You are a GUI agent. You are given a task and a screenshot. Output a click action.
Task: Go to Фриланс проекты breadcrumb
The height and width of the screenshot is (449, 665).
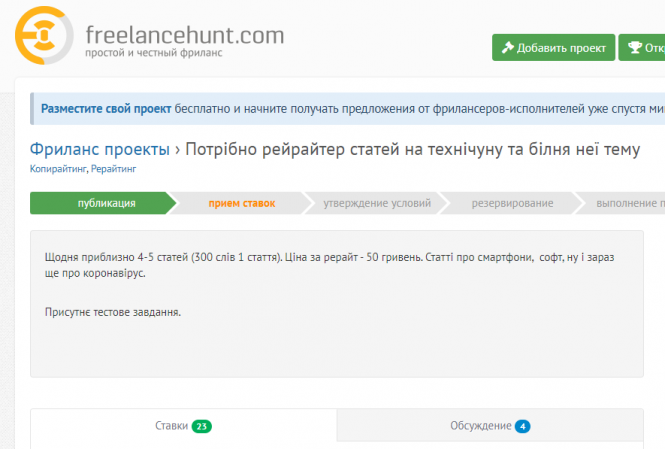100,149
